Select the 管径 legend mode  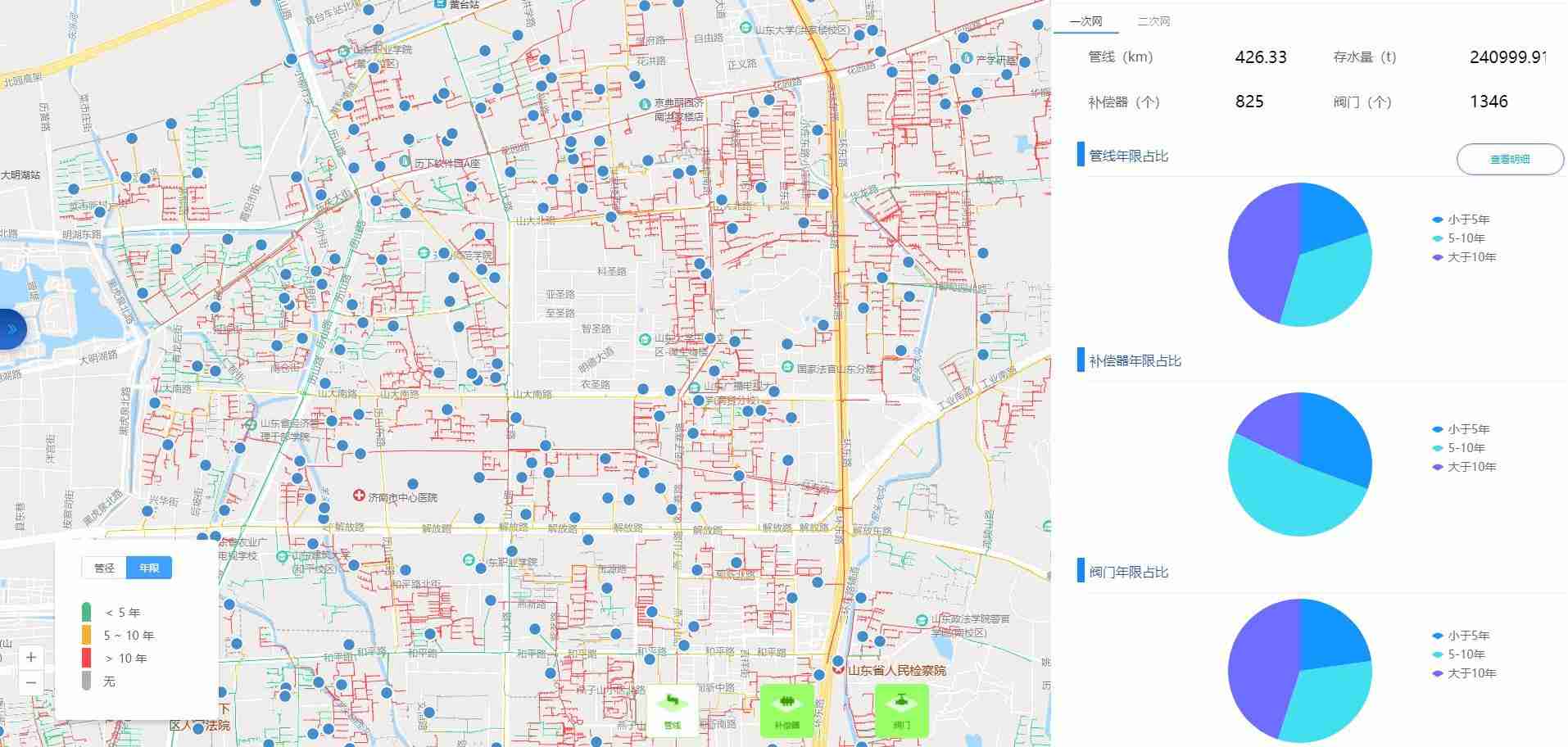pos(104,568)
